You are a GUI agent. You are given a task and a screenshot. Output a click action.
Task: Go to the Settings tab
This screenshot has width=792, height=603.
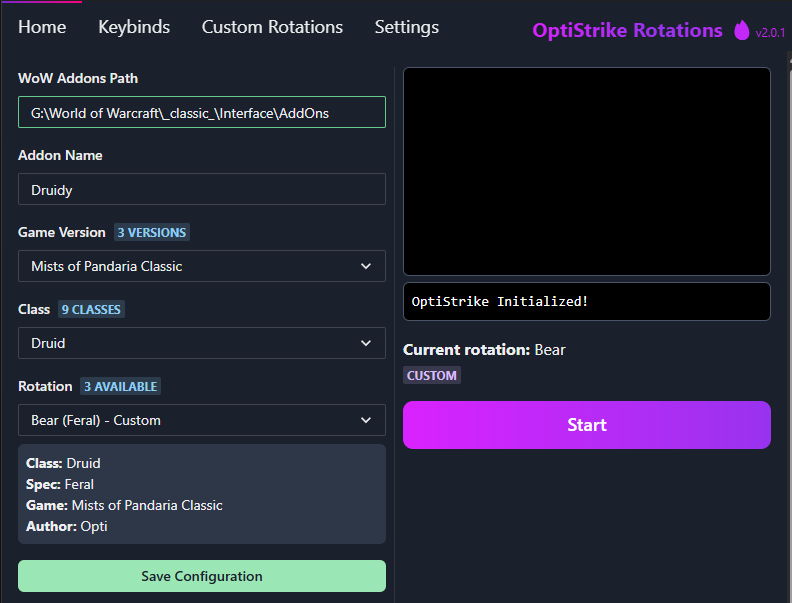(x=407, y=27)
